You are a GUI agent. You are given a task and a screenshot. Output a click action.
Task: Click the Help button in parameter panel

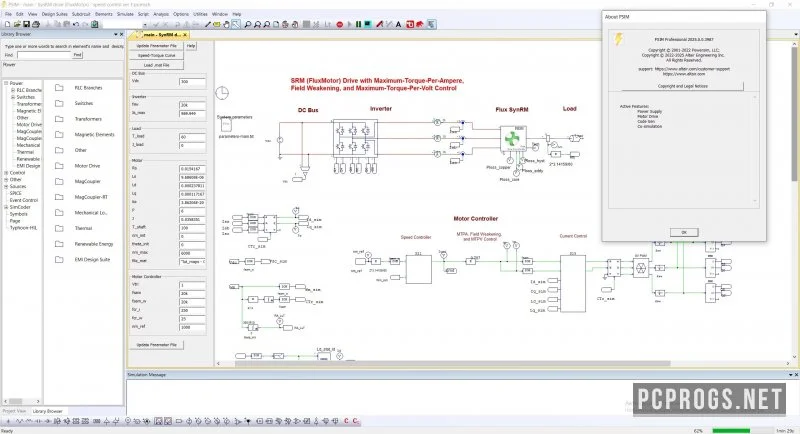(191, 46)
